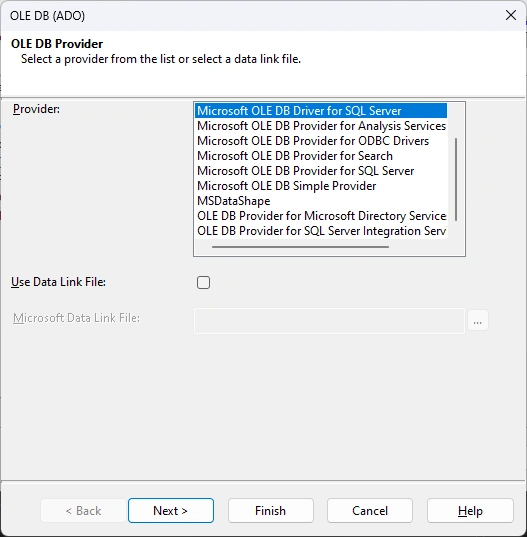Select Microsoft OLE DB Driver for SQL Server
The image size is (527, 537).
(x=321, y=111)
